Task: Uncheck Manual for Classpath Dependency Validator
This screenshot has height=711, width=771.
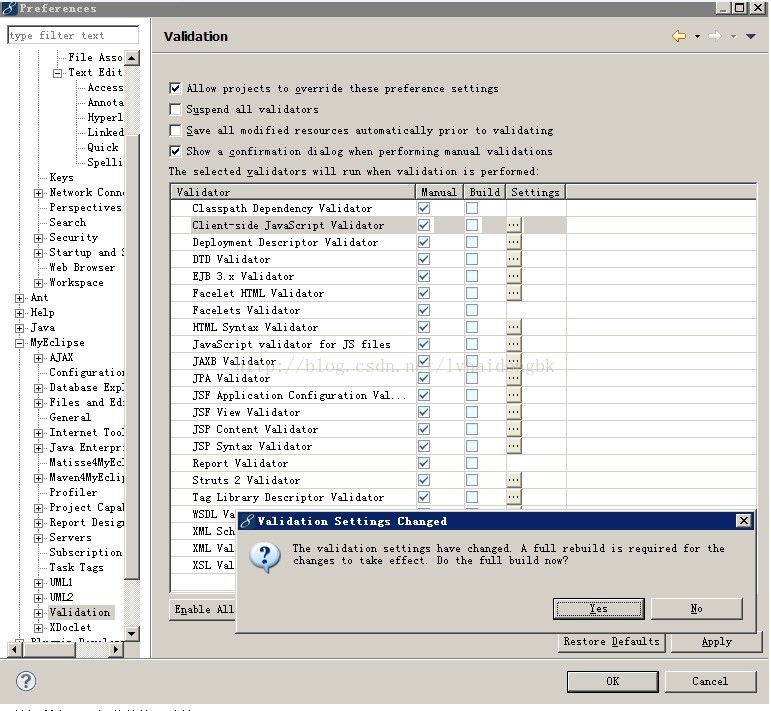Action: (424, 208)
